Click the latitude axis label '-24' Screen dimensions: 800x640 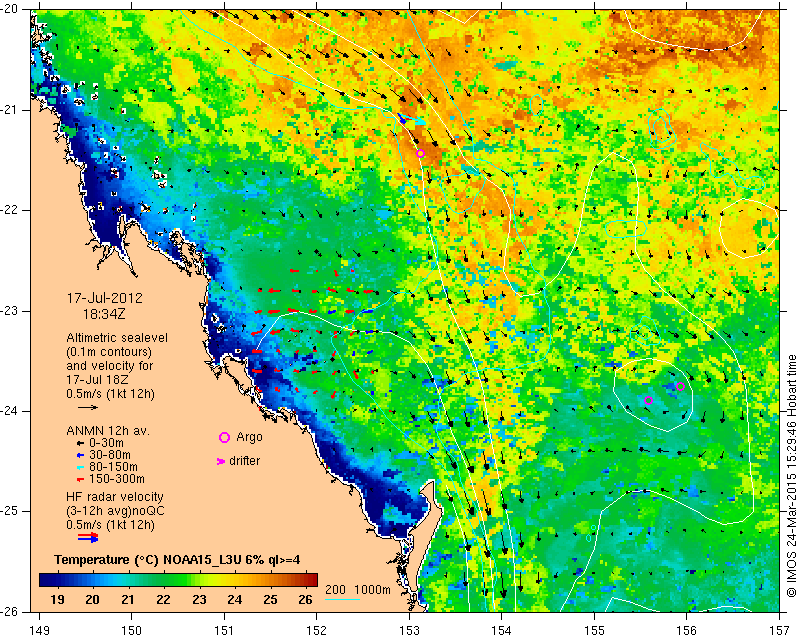click(x=9, y=411)
